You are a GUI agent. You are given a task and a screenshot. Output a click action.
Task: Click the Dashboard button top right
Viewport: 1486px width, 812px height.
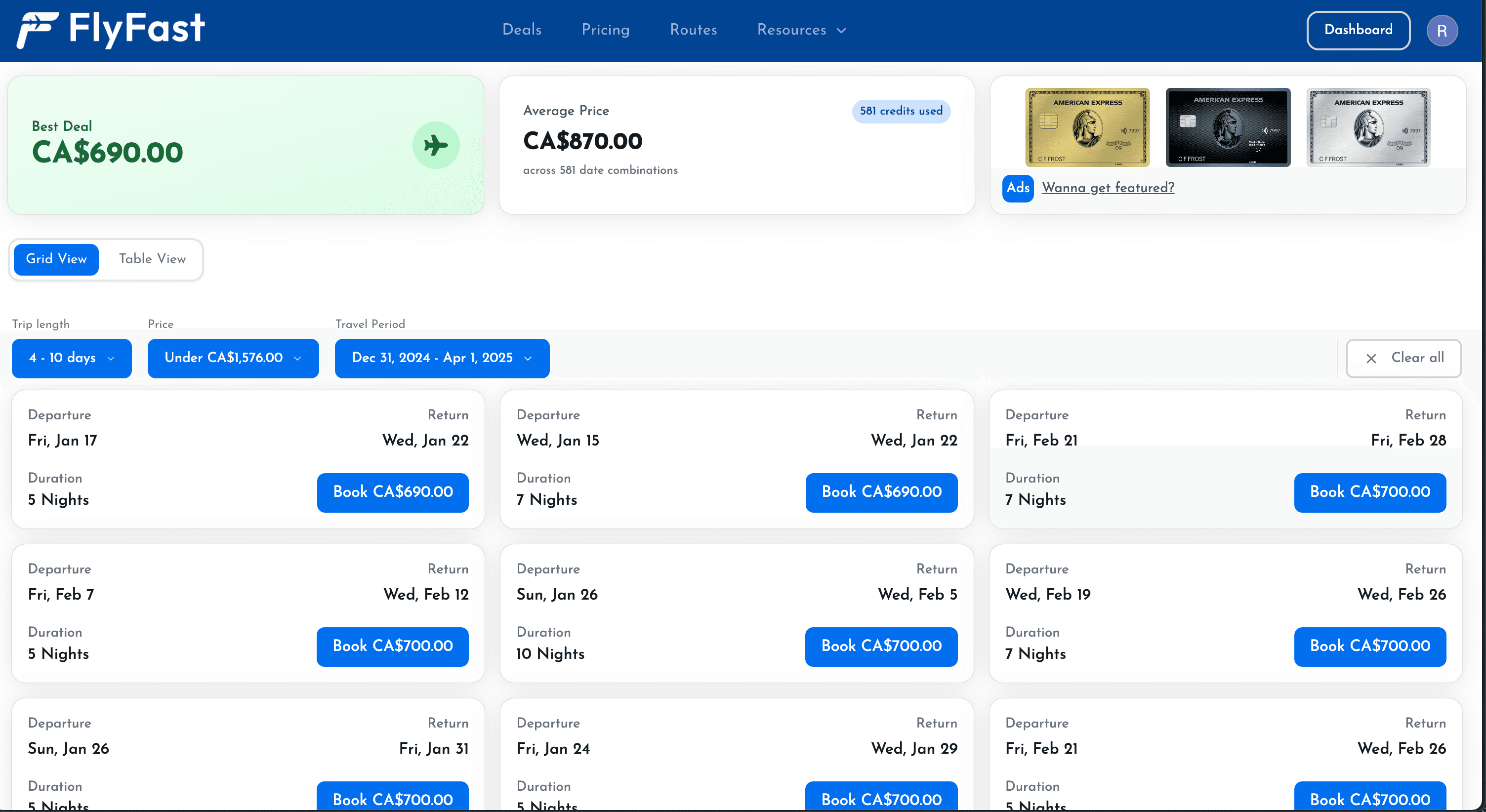[x=1358, y=30]
